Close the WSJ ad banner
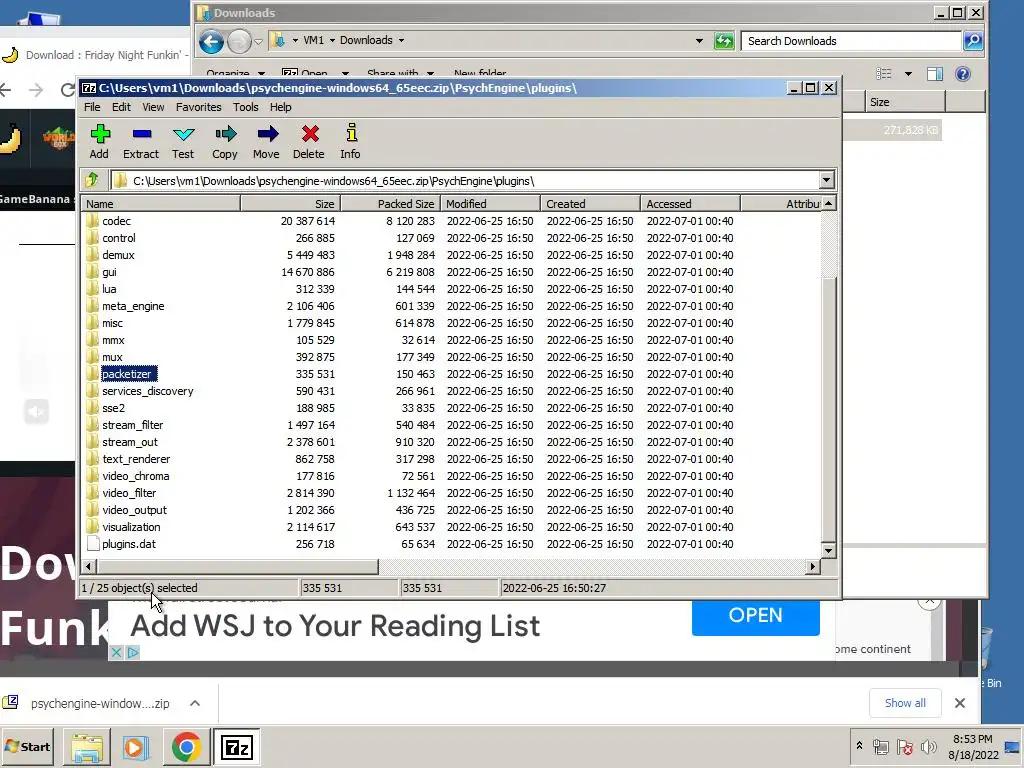The width and height of the screenshot is (1024, 768). pyautogui.click(x=116, y=652)
